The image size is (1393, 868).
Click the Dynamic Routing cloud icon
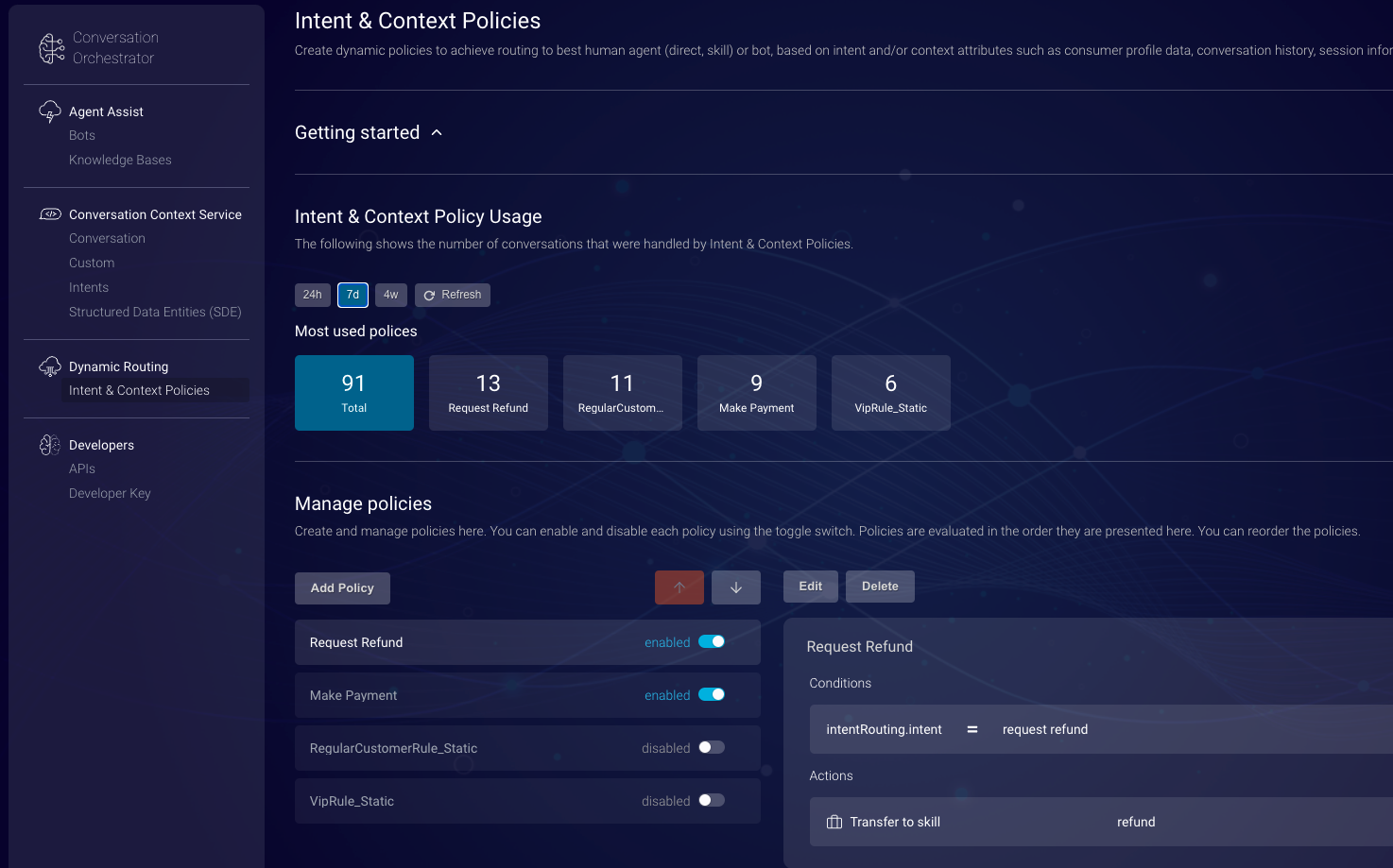click(50, 366)
